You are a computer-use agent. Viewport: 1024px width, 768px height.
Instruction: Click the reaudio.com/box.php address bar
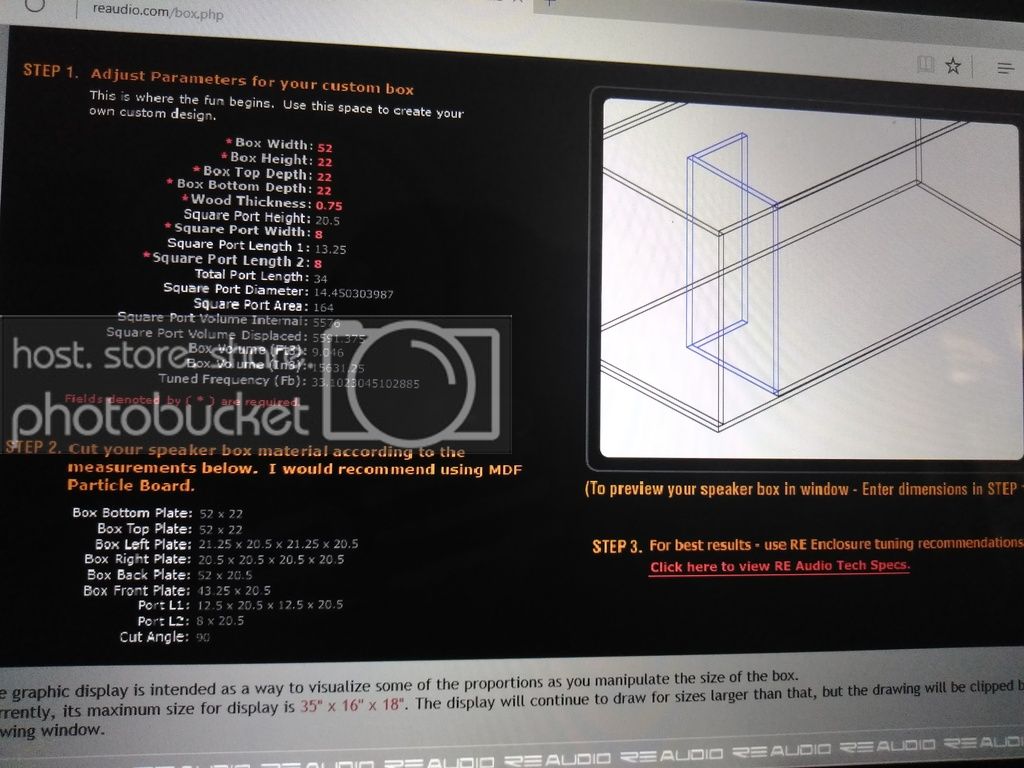(x=158, y=11)
